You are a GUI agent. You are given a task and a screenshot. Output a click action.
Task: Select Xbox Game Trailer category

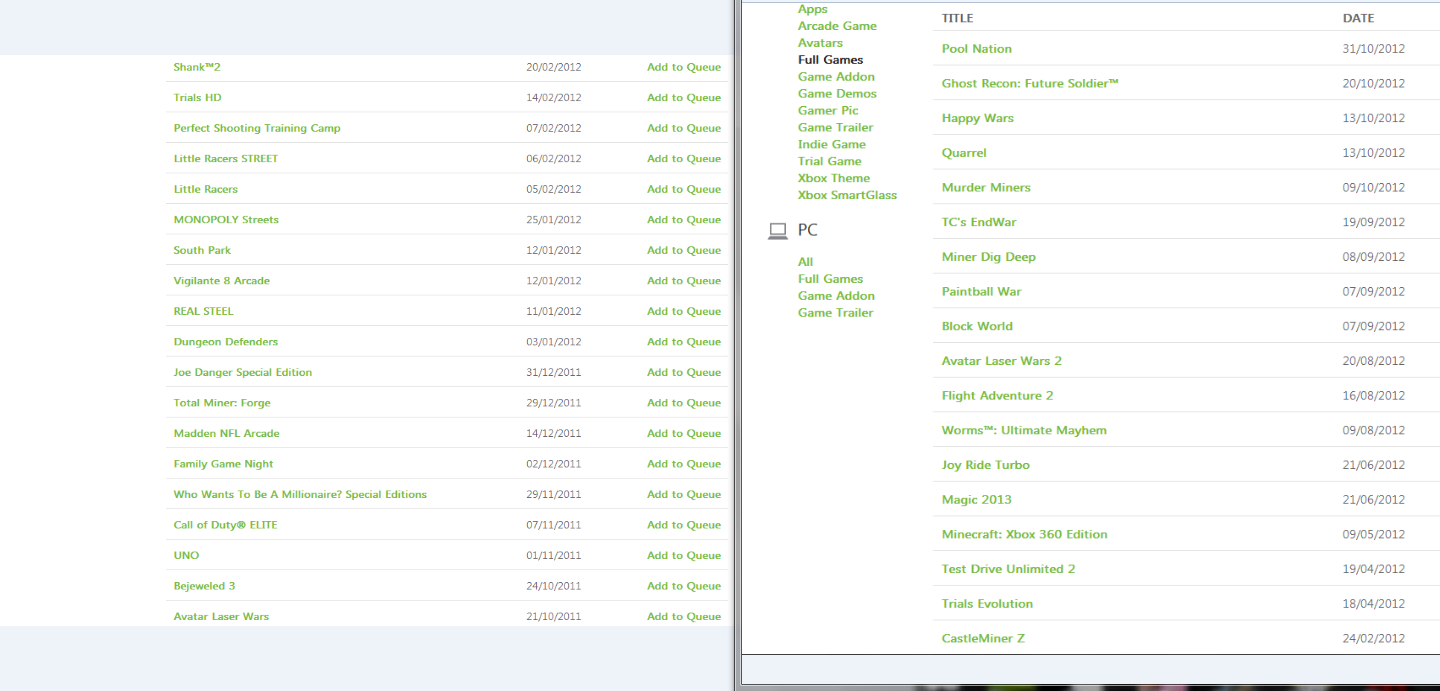(x=835, y=128)
